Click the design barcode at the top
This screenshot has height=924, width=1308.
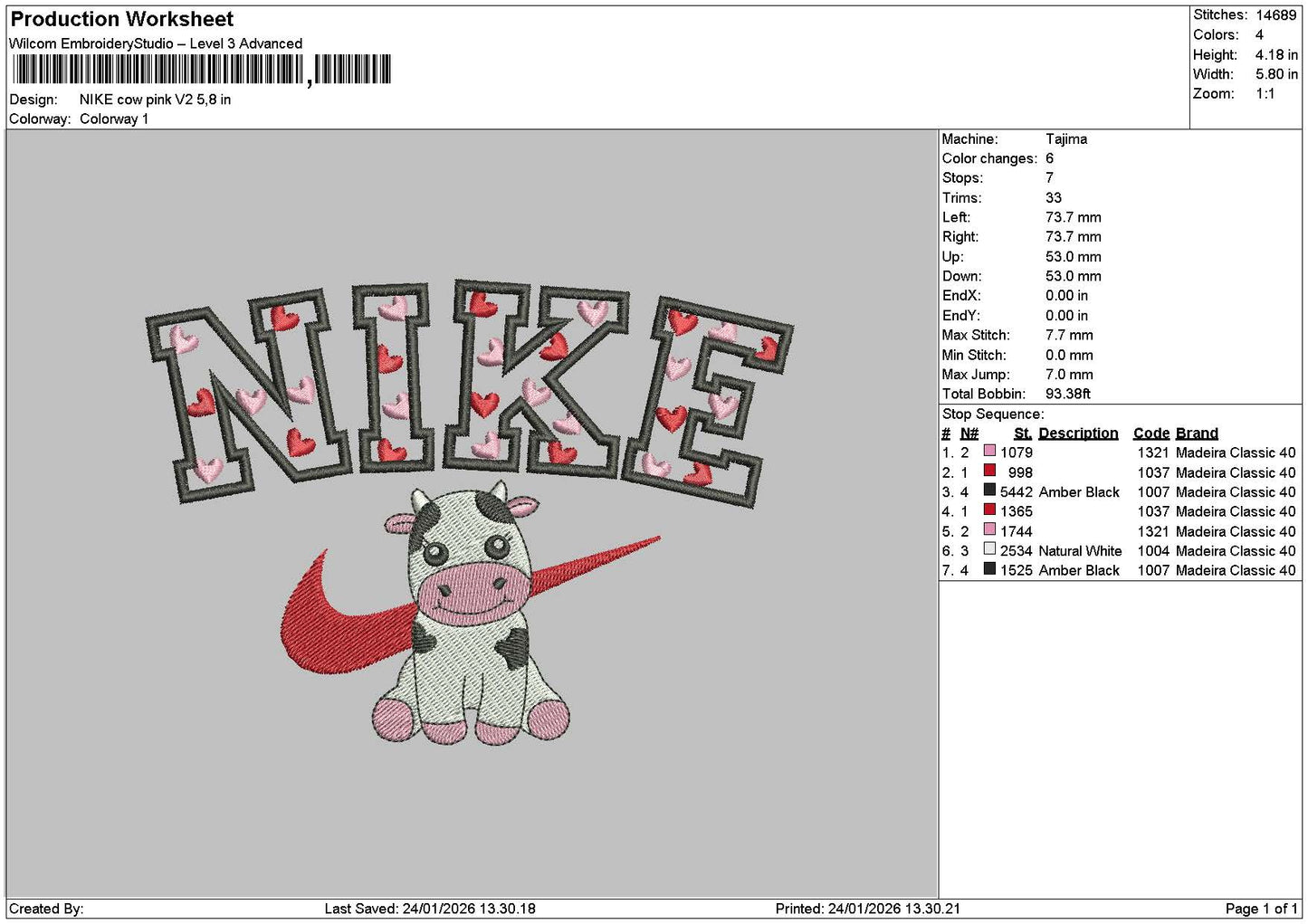tap(202, 70)
